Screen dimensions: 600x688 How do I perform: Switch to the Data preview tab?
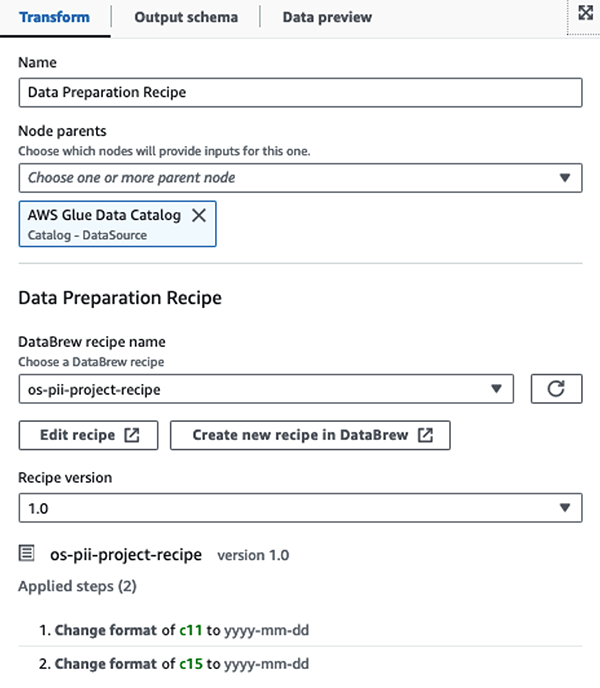(327, 17)
